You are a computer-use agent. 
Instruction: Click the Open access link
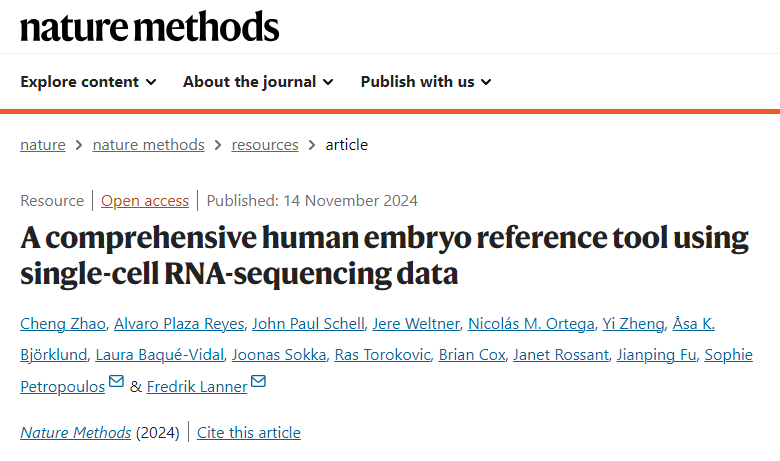click(x=145, y=200)
